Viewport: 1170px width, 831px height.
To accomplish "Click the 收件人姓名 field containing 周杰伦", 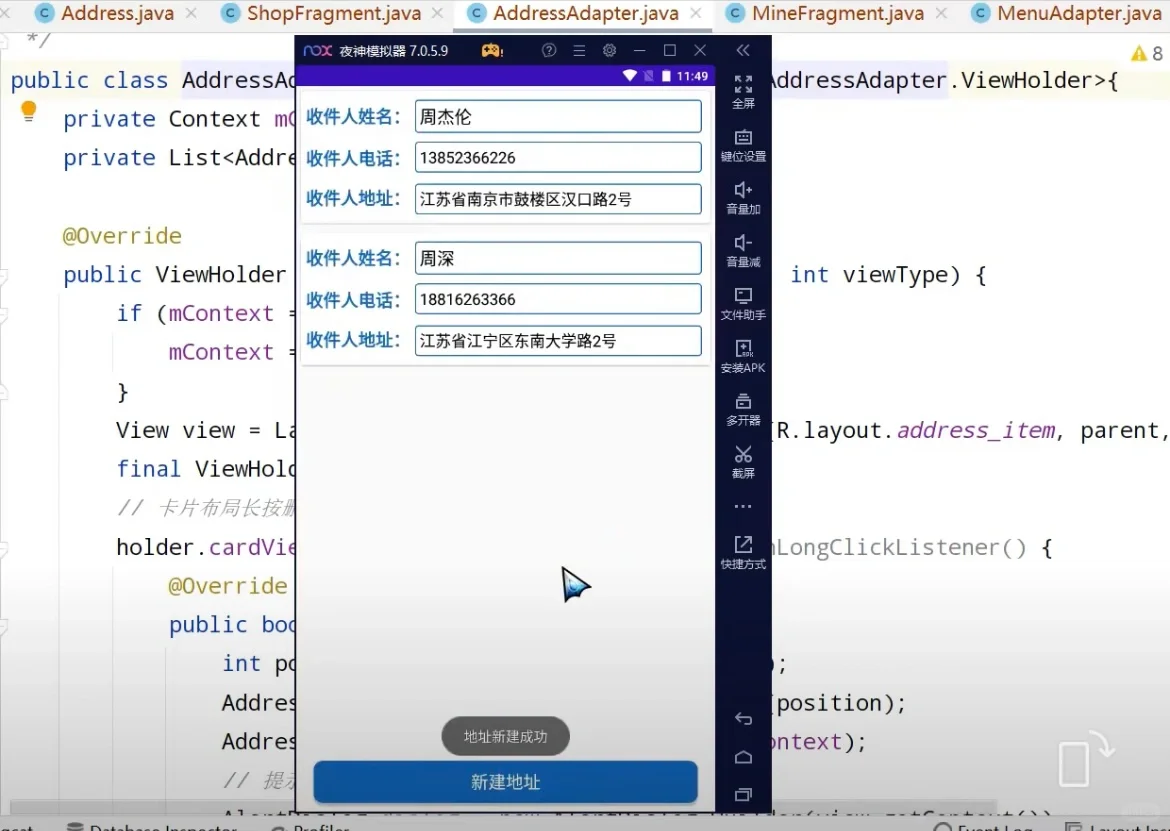I will (557, 116).
